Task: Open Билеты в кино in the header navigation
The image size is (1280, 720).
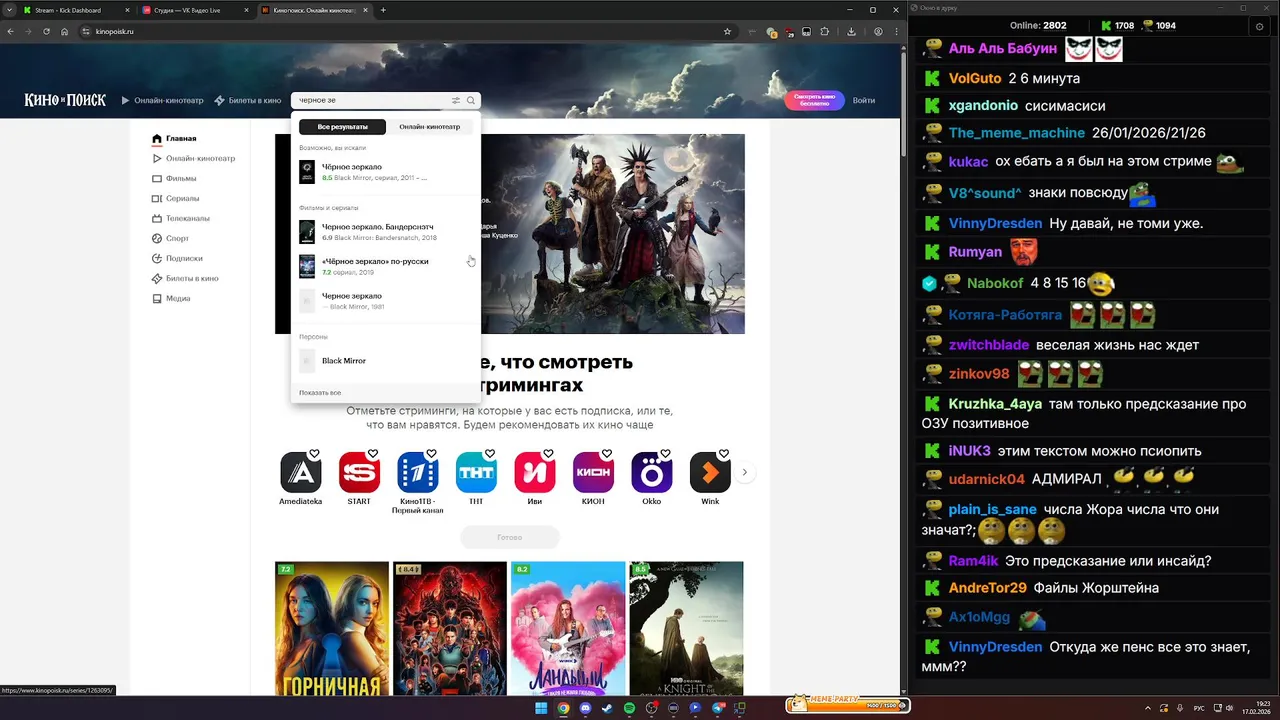Action: [x=248, y=100]
